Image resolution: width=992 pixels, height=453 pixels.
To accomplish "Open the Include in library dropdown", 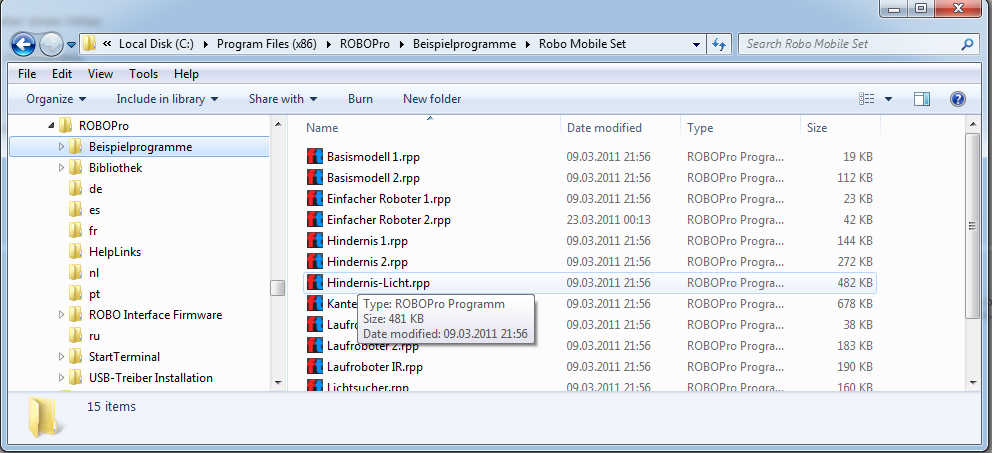I will 167,99.
